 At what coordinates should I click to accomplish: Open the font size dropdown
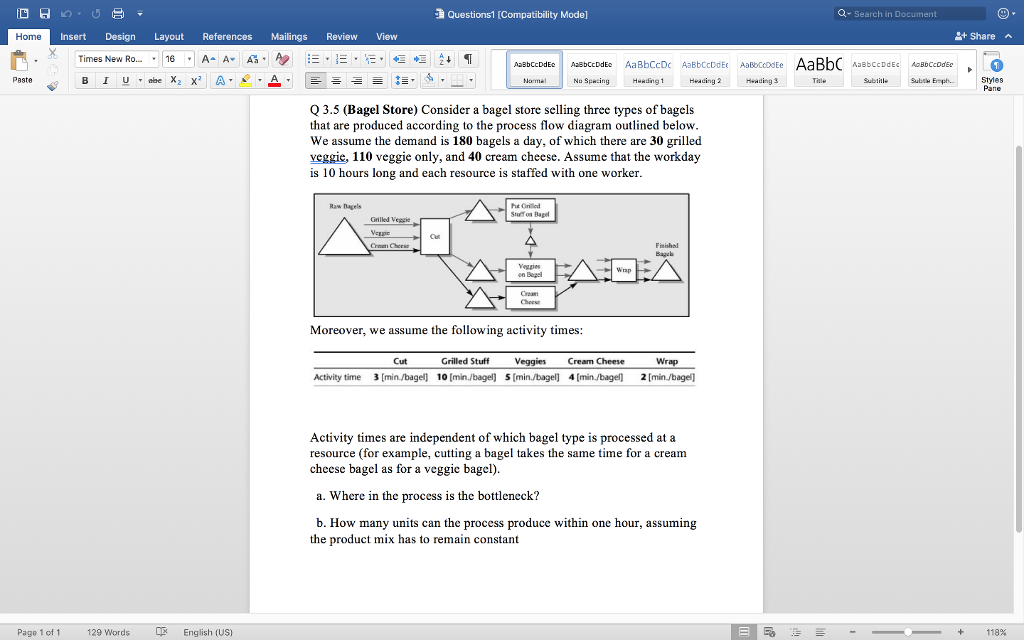[189, 59]
